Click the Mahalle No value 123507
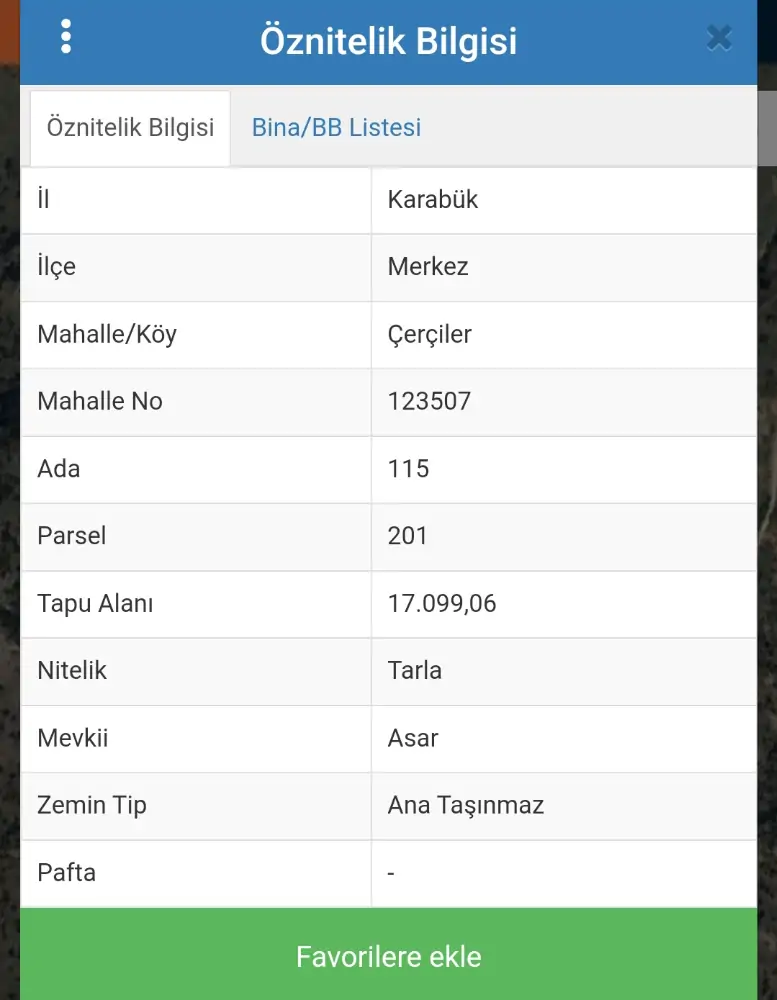The height and width of the screenshot is (1000, 777). click(x=429, y=402)
